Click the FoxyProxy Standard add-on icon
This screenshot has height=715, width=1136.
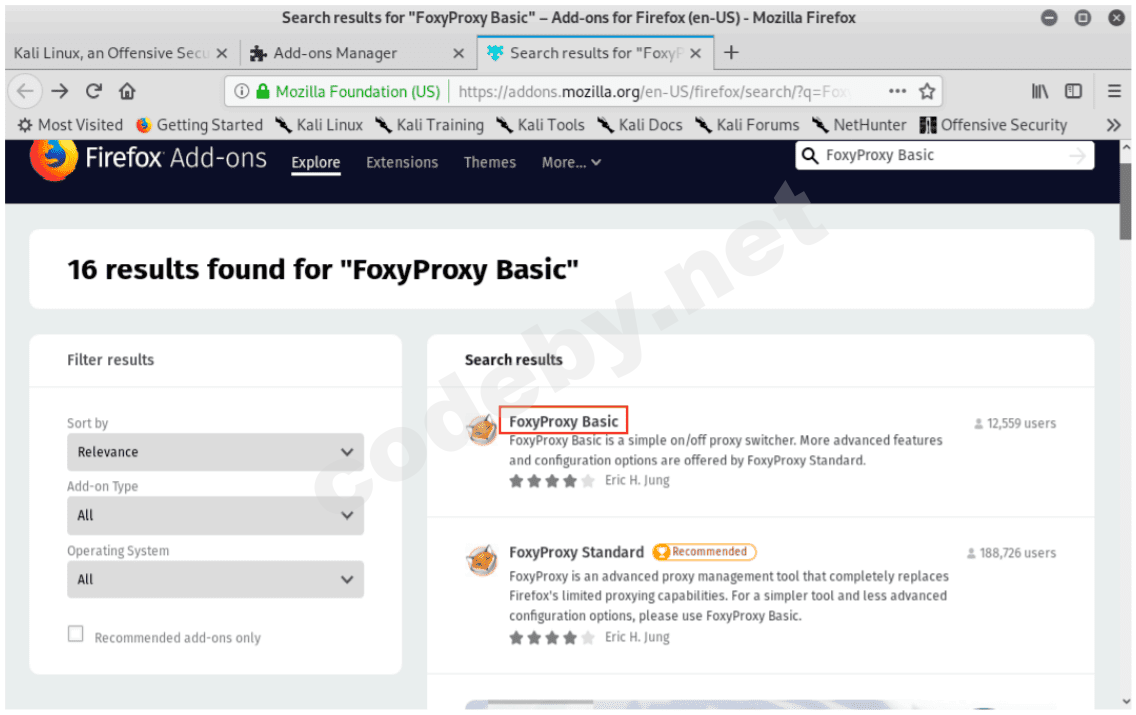tap(482, 561)
